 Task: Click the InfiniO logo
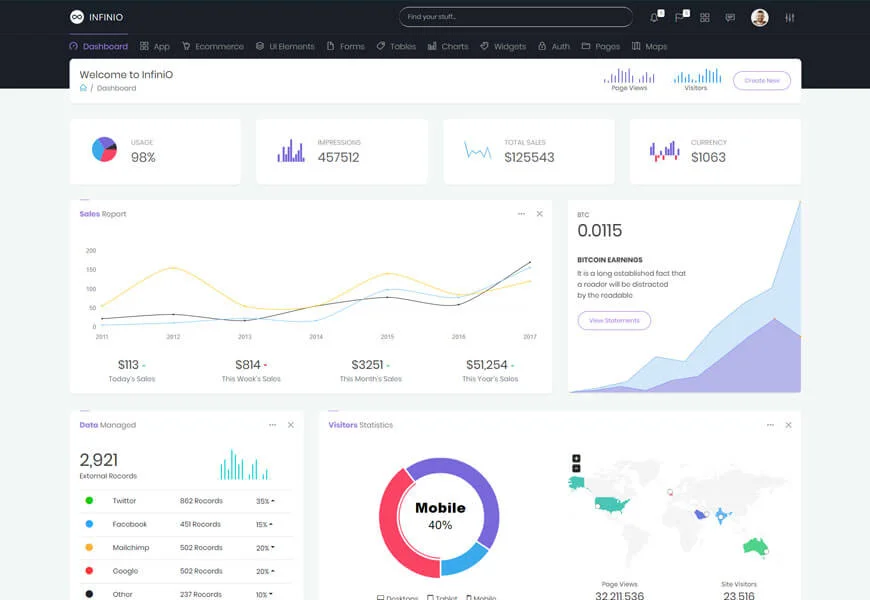pyautogui.click(x=97, y=17)
